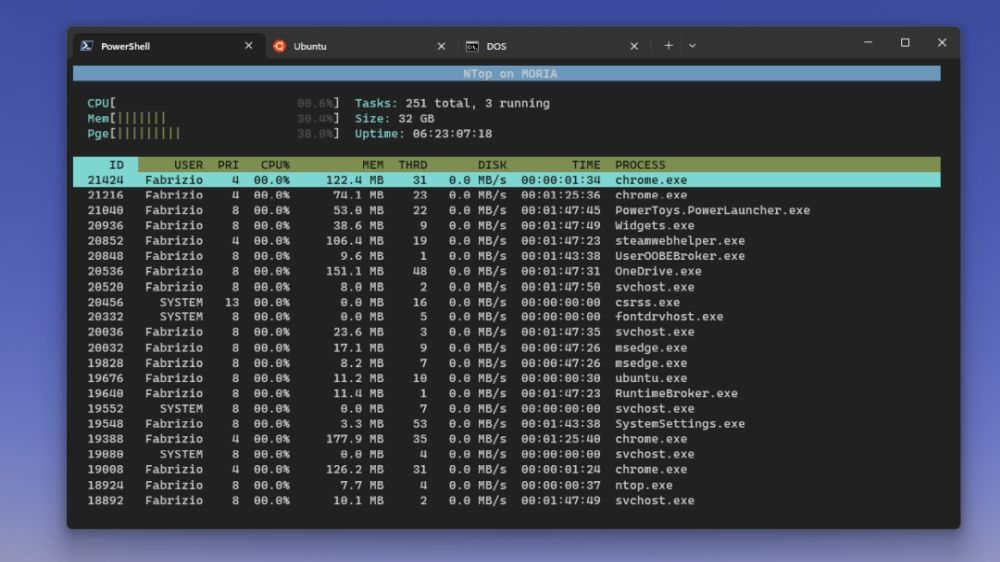Switch to the PowerShell tab
This screenshot has width=1000, height=562.
point(169,46)
